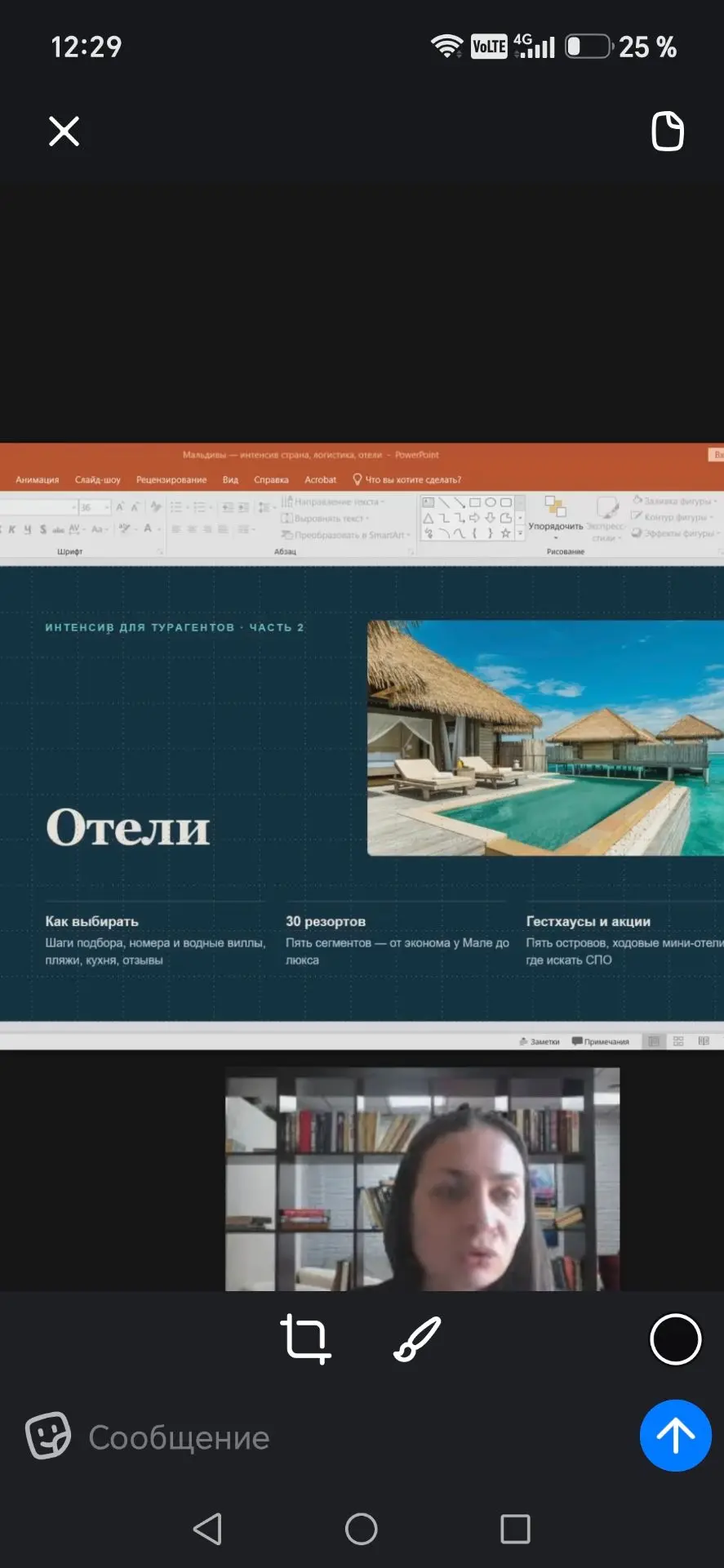Toggle the Заметки notes pane
Screen dimensions: 724x1568
coord(540,1041)
